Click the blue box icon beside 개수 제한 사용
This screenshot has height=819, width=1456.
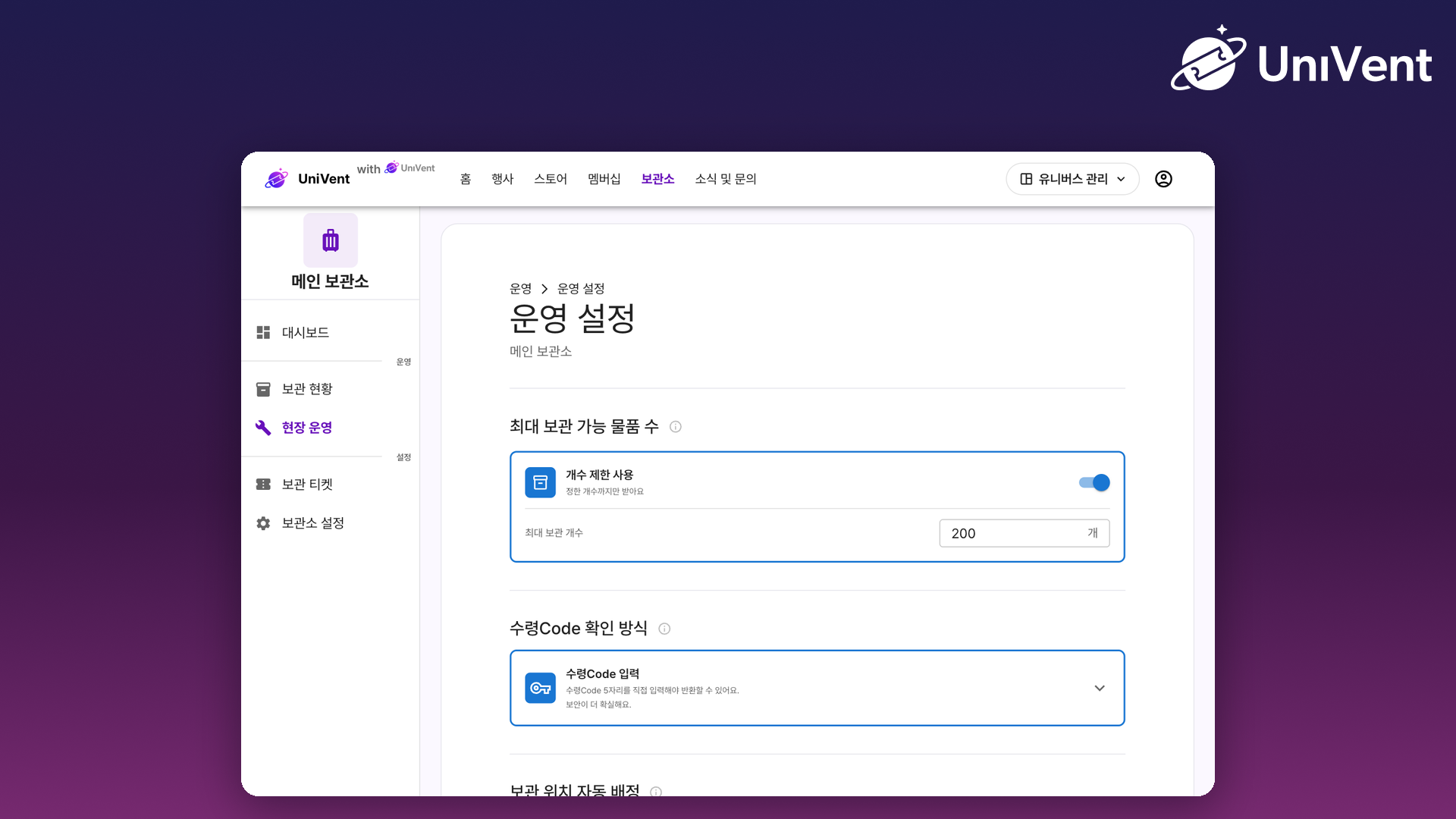pyautogui.click(x=541, y=482)
